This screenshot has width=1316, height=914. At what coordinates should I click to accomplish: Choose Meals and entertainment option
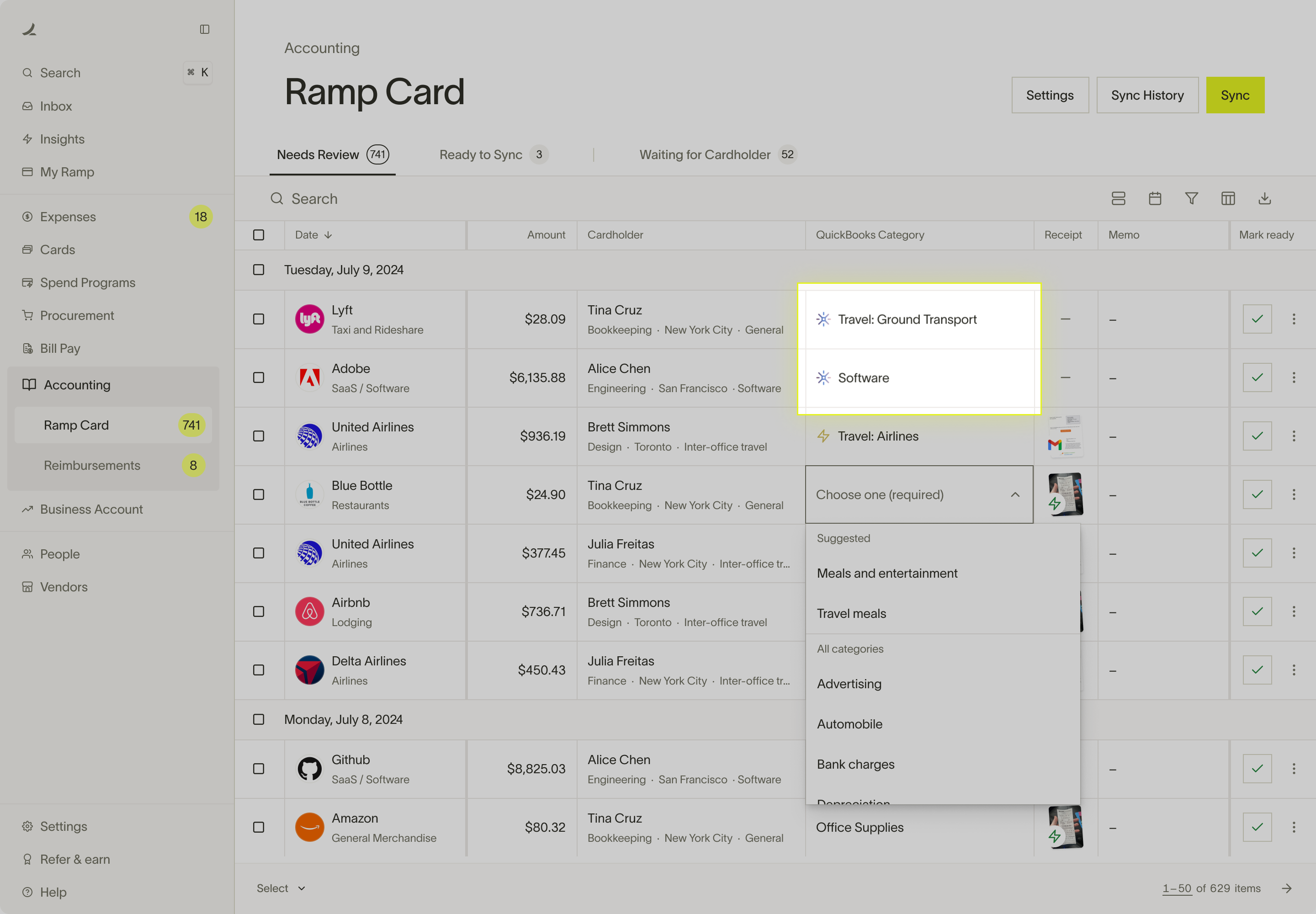[886, 573]
